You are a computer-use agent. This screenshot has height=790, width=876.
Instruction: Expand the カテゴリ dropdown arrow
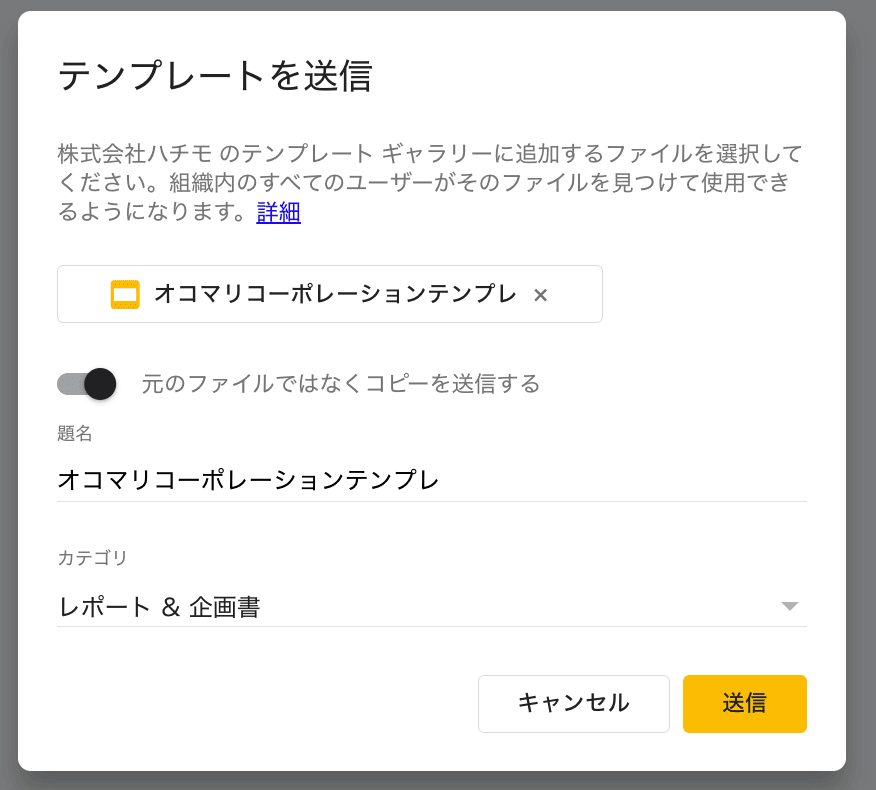pos(789,606)
